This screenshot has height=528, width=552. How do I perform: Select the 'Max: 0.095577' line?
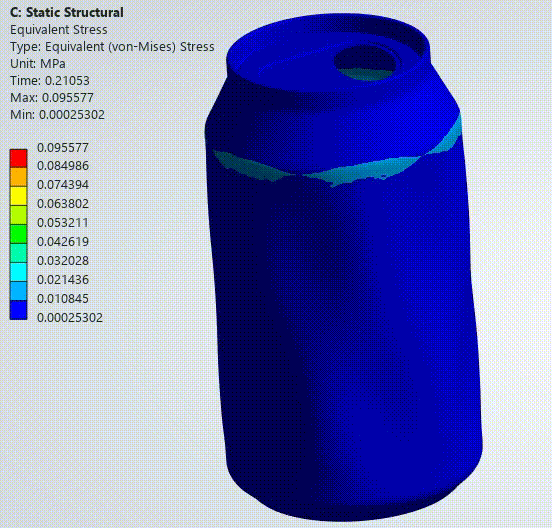coord(52,98)
